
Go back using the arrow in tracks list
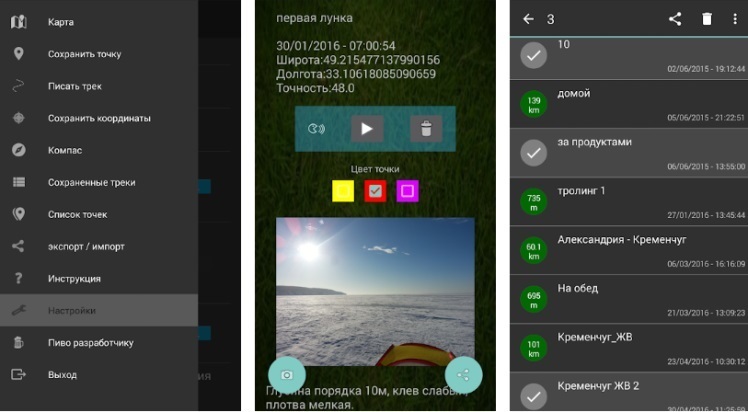pyautogui.click(x=528, y=19)
